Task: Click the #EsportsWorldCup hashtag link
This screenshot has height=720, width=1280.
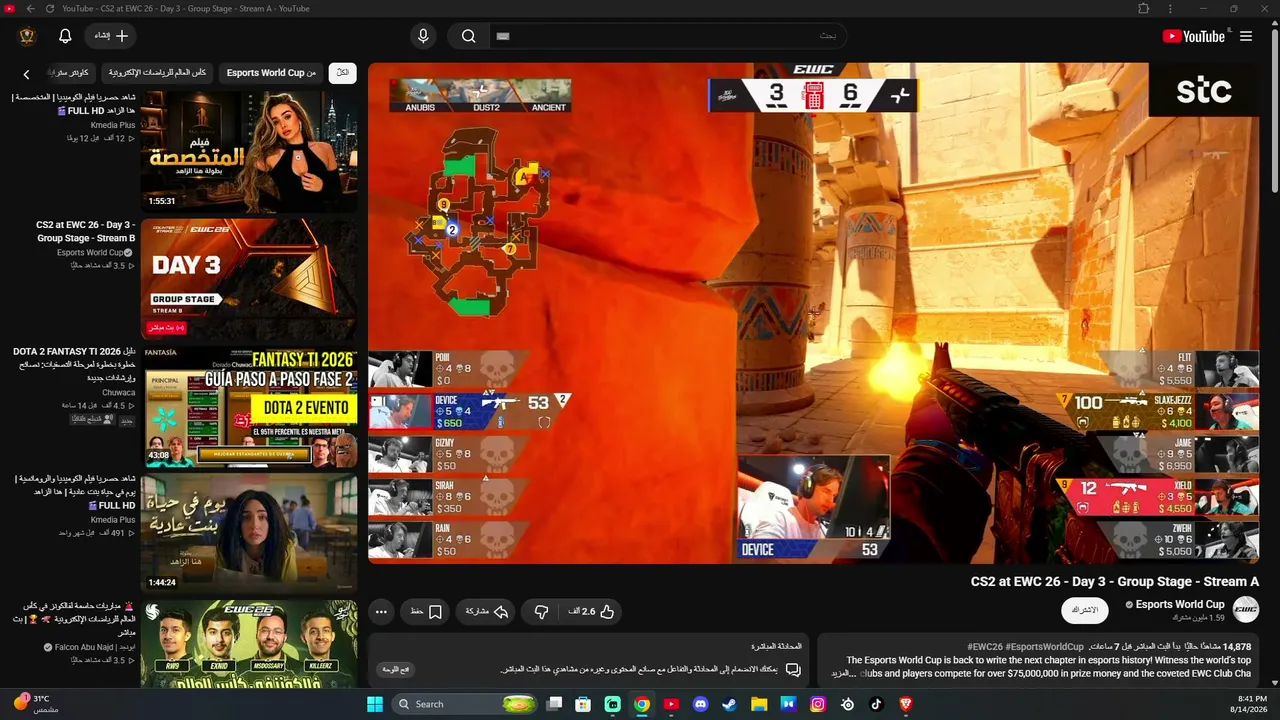Action: (1044, 647)
